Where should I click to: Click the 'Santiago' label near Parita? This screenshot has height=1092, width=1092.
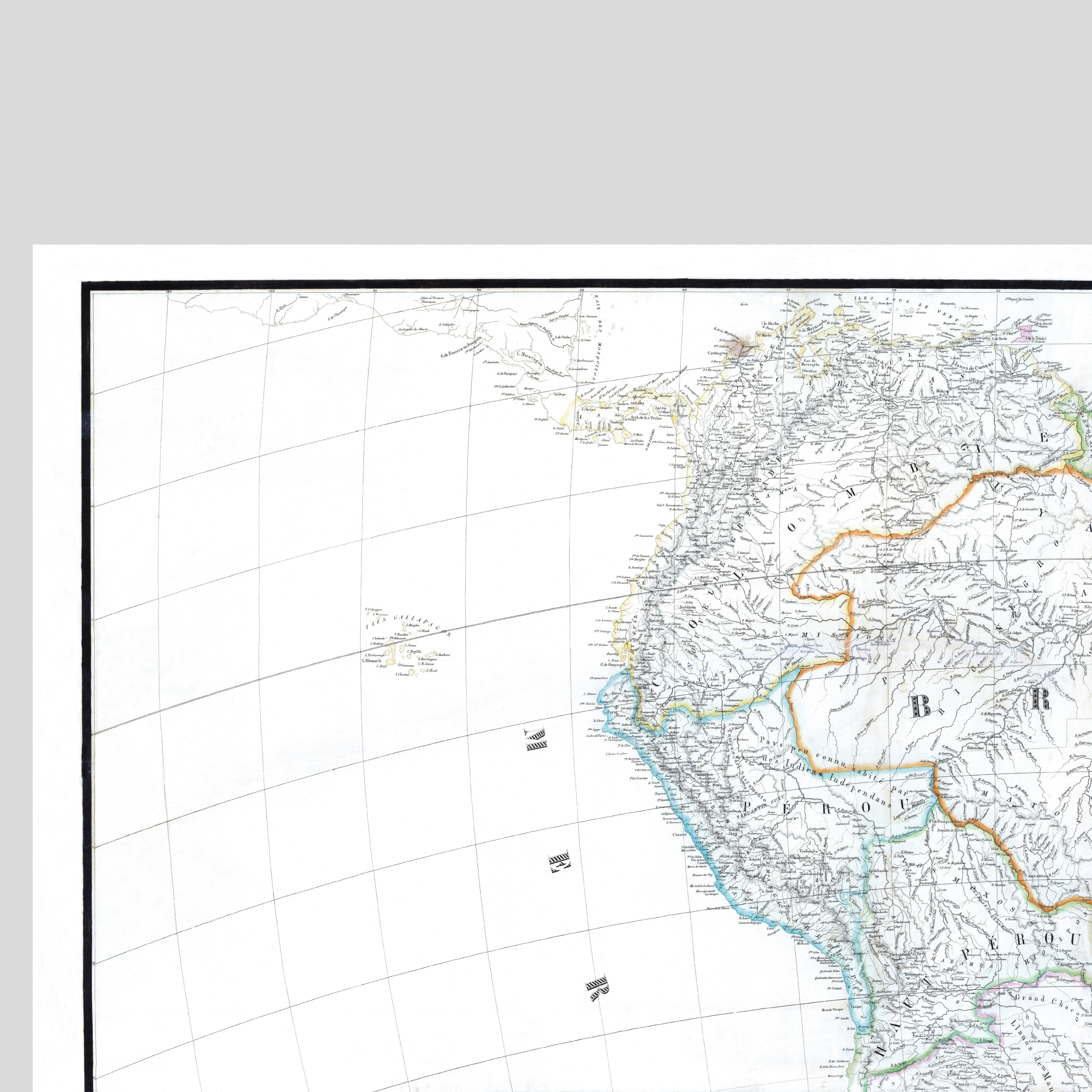(617, 423)
